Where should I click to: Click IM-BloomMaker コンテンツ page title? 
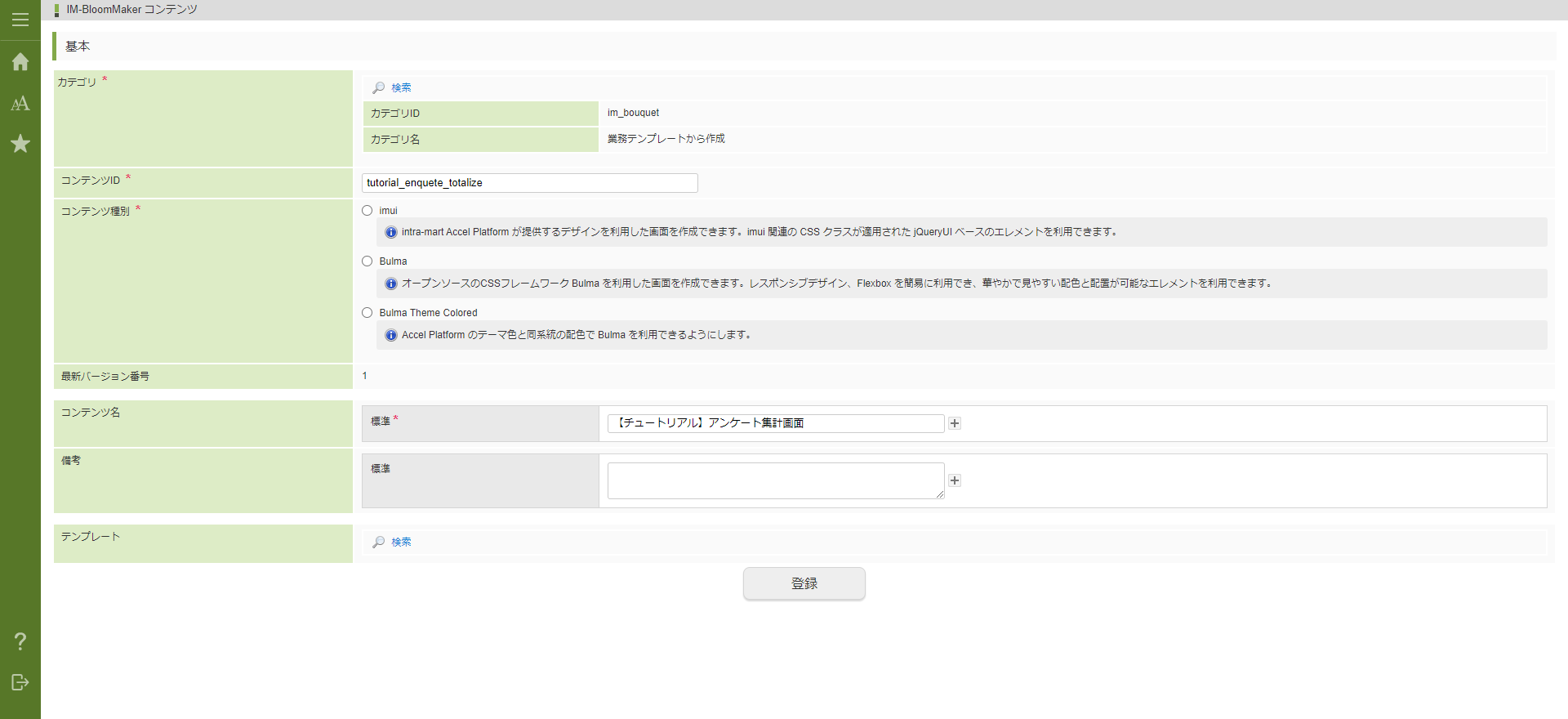pos(132,10)
